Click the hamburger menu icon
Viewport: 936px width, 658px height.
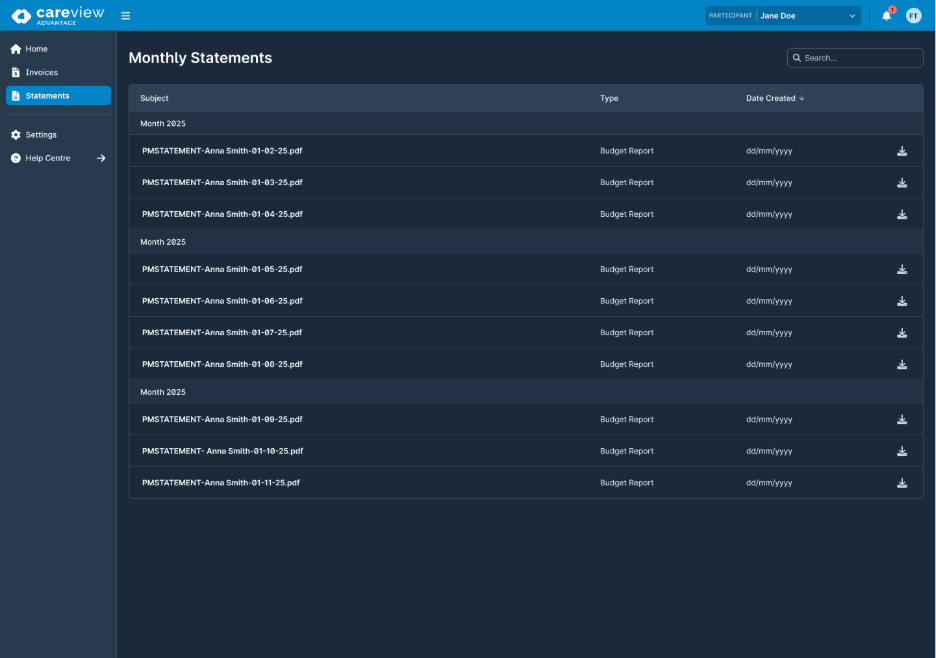pos(125,16)
